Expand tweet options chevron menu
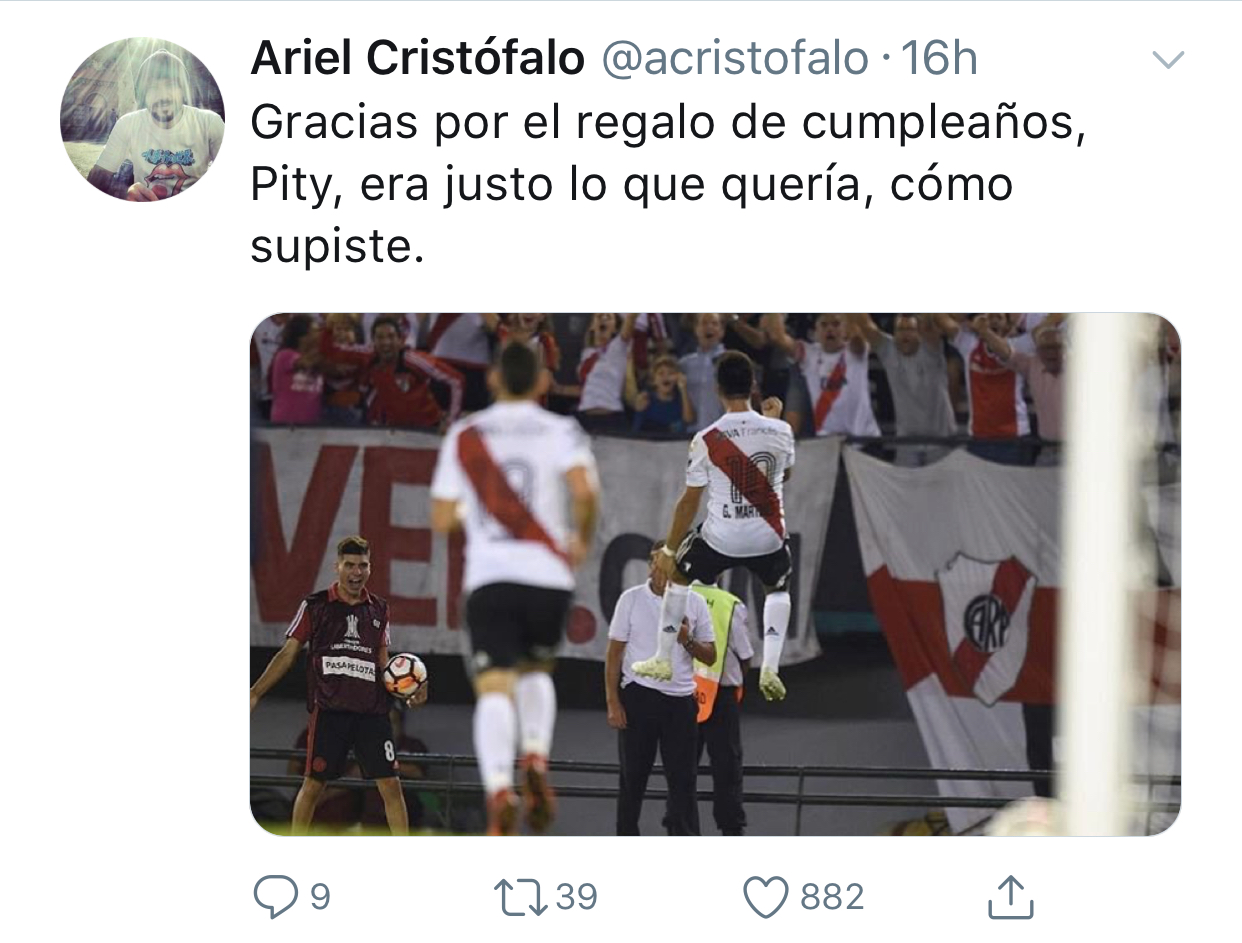 pyautogui.click(x=1168, y=60)
